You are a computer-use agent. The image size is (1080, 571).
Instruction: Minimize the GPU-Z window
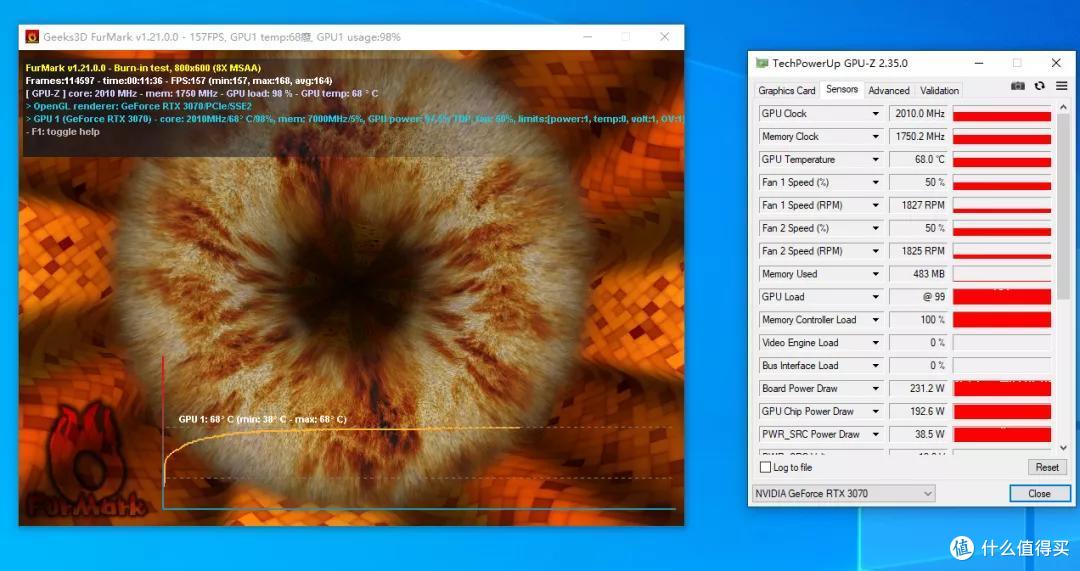tap(979, 63)
